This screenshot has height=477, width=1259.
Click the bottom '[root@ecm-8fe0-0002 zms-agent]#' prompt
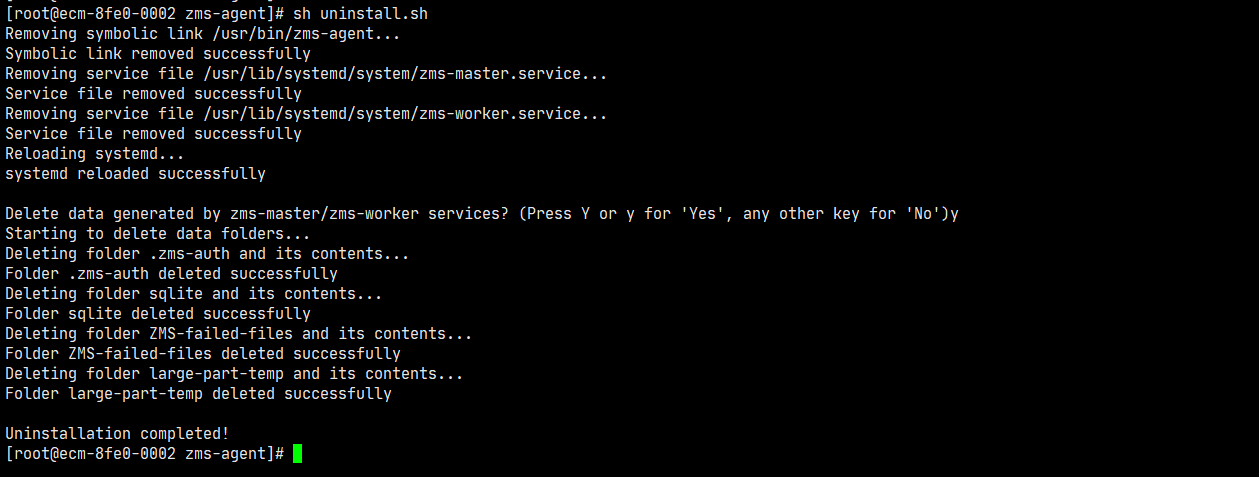pos(144,454)
